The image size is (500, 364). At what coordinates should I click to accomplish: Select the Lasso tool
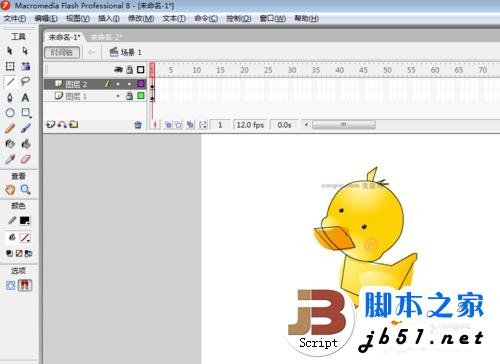pyautogui.click(x=25, y=81)
